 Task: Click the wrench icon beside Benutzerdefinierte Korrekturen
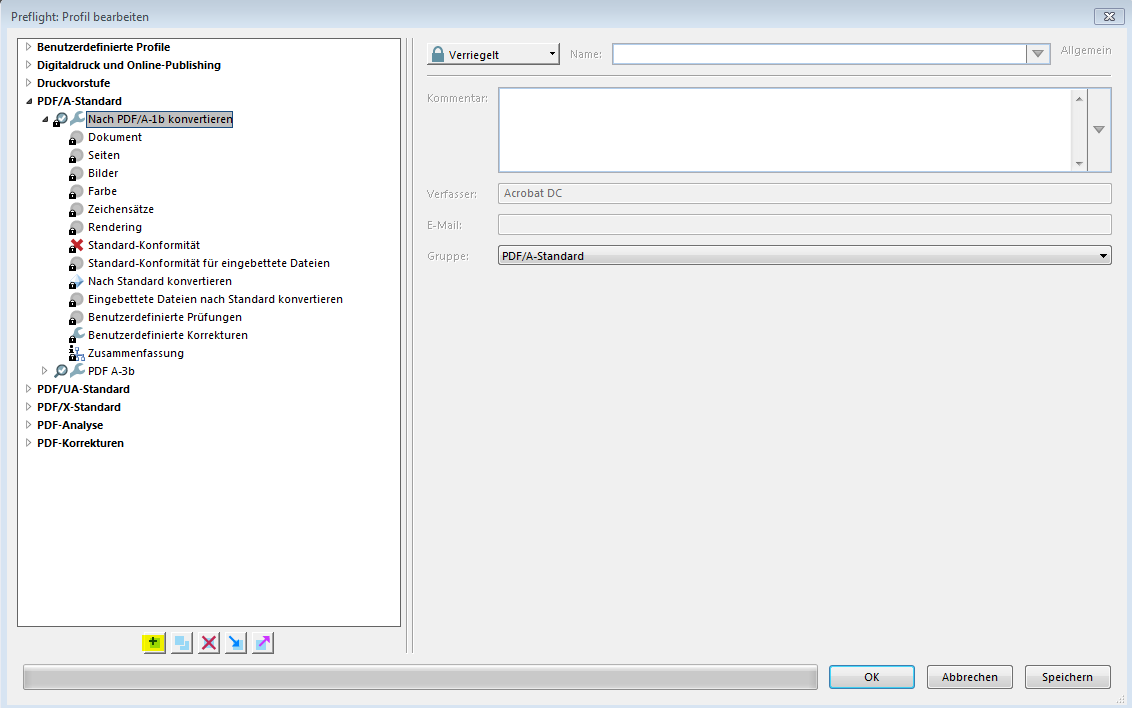click(76, 335)
